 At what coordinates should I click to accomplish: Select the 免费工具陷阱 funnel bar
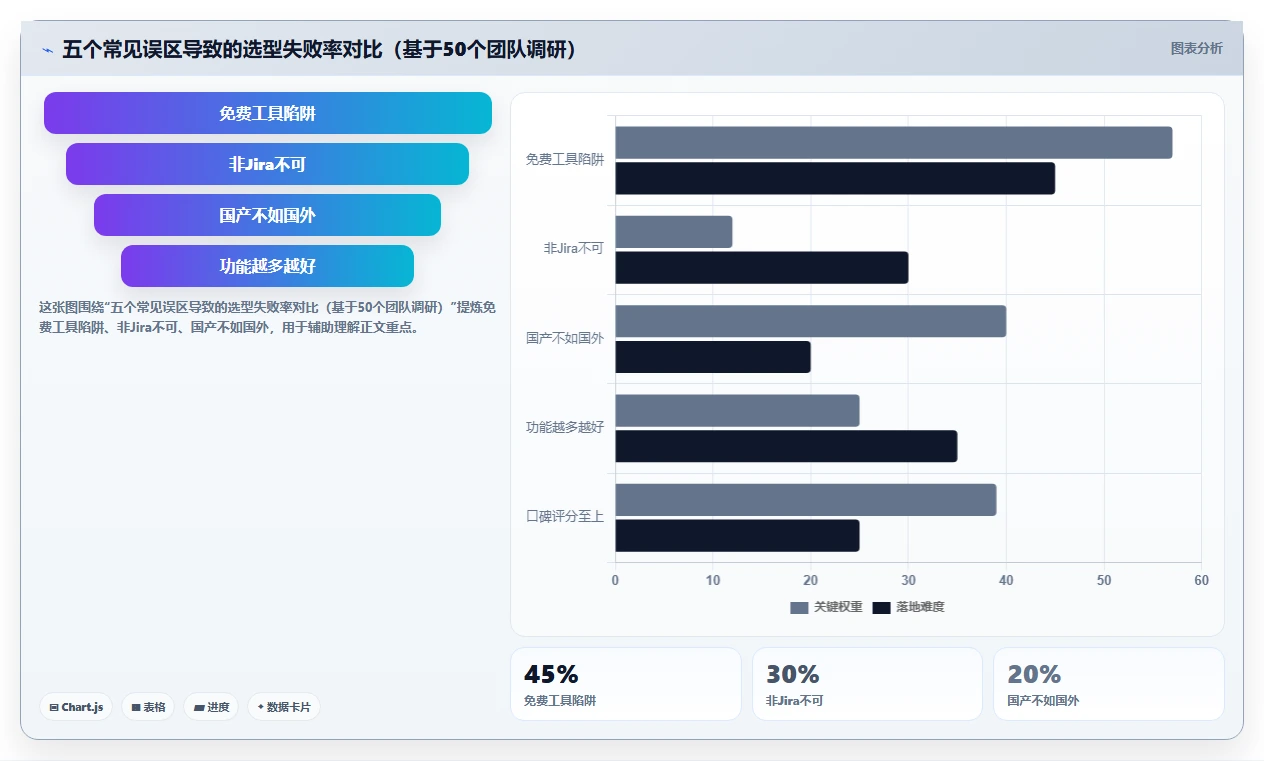pyautogui.click(x=268, y=113)
